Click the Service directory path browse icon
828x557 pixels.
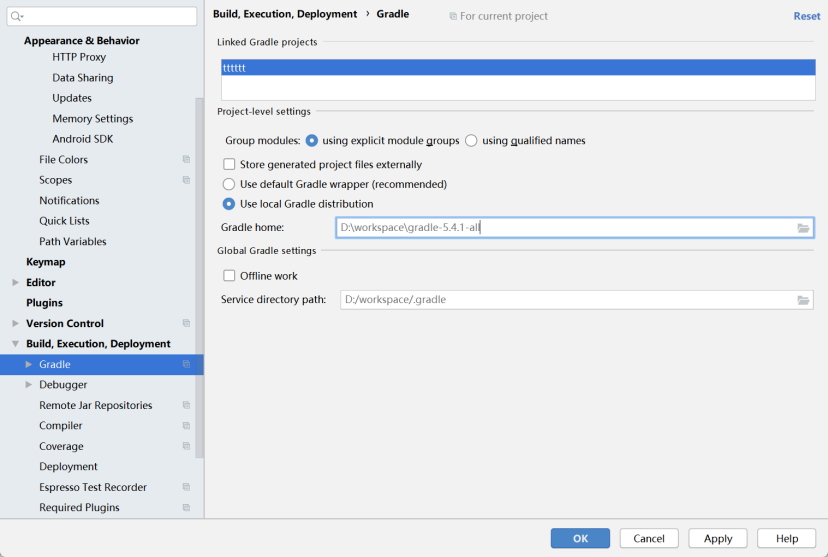pos(803,300)
